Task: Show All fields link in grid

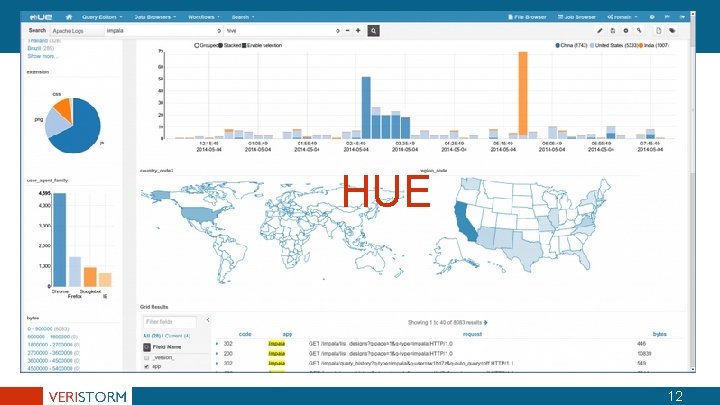Action: point(152,336)
